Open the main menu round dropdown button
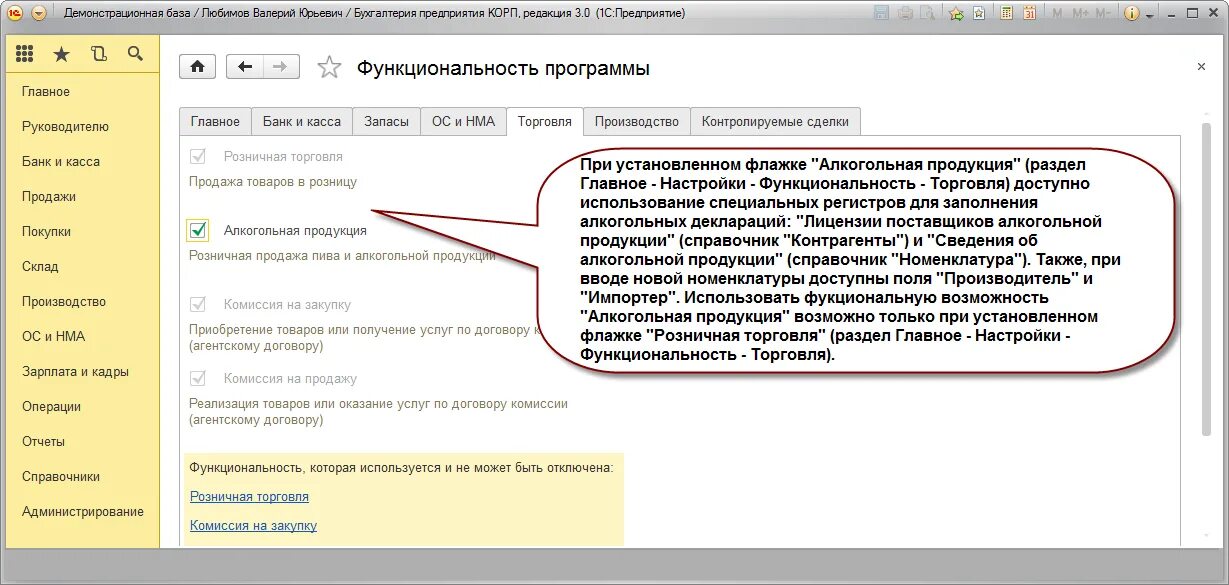The height and width of the screenshot is (585, 1229). pos(39,13)
